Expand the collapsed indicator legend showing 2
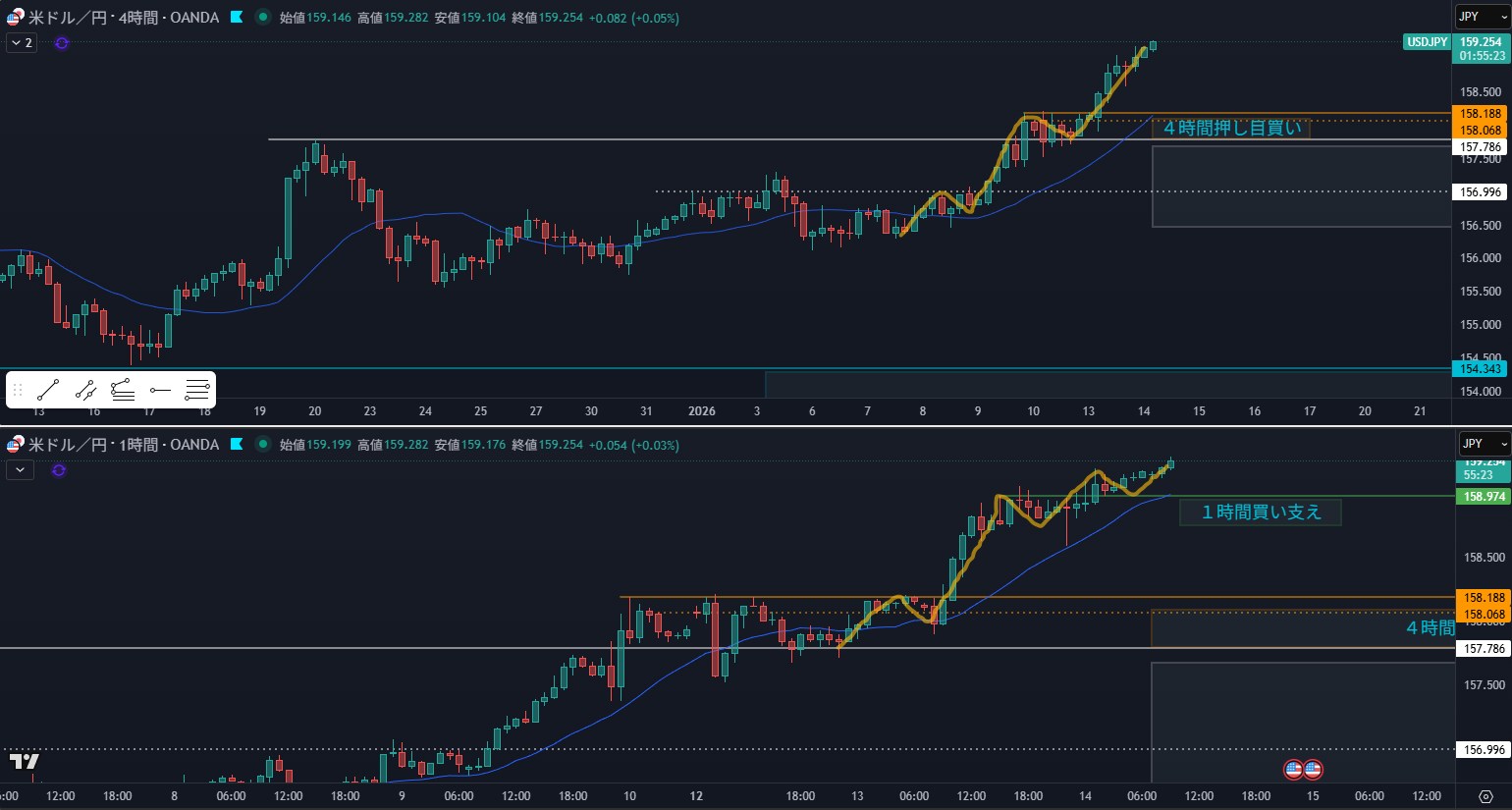Screen dimensions: 1512x810 point(22,43)
